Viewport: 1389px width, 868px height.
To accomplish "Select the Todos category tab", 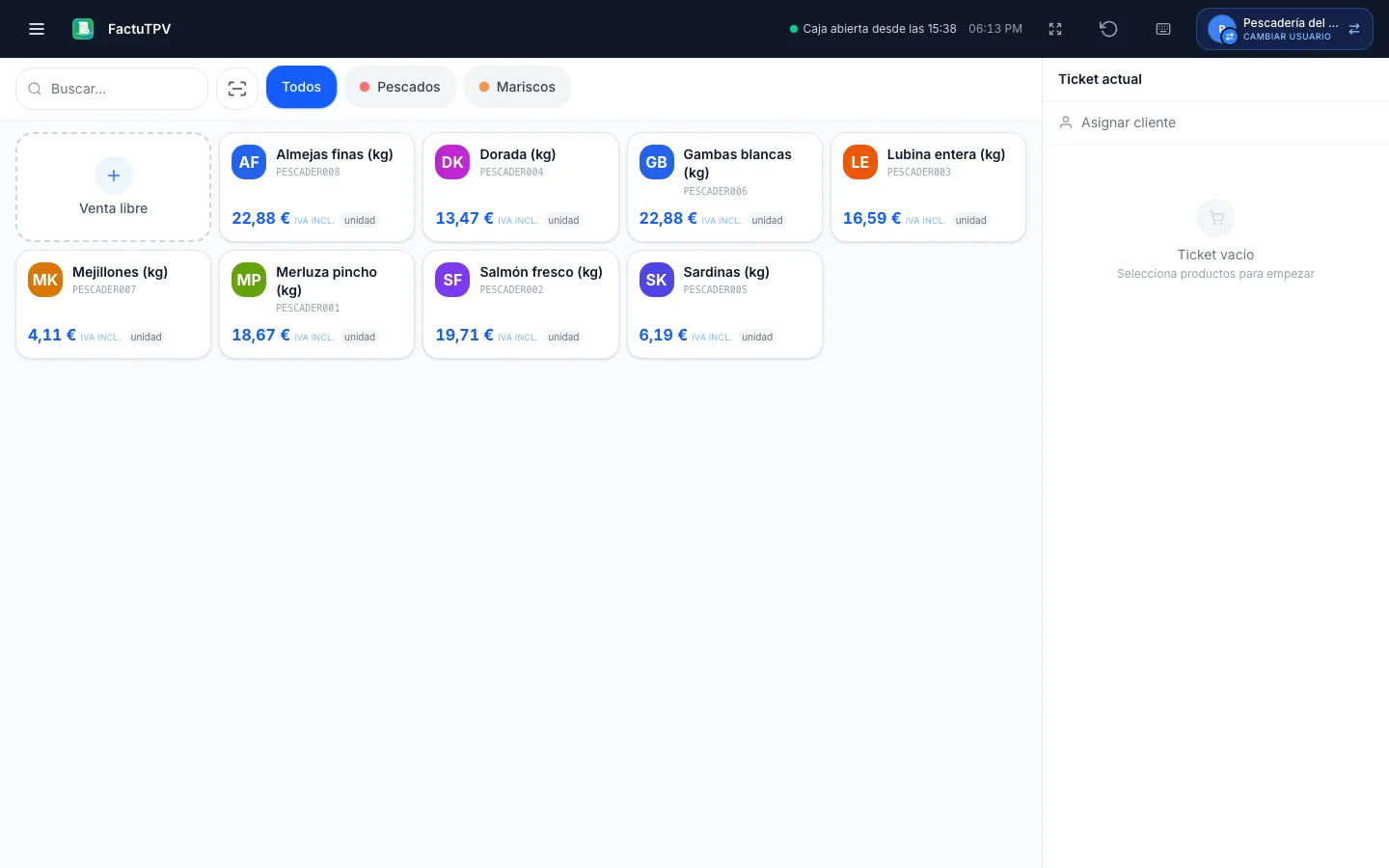I will (x=301, y=87).
